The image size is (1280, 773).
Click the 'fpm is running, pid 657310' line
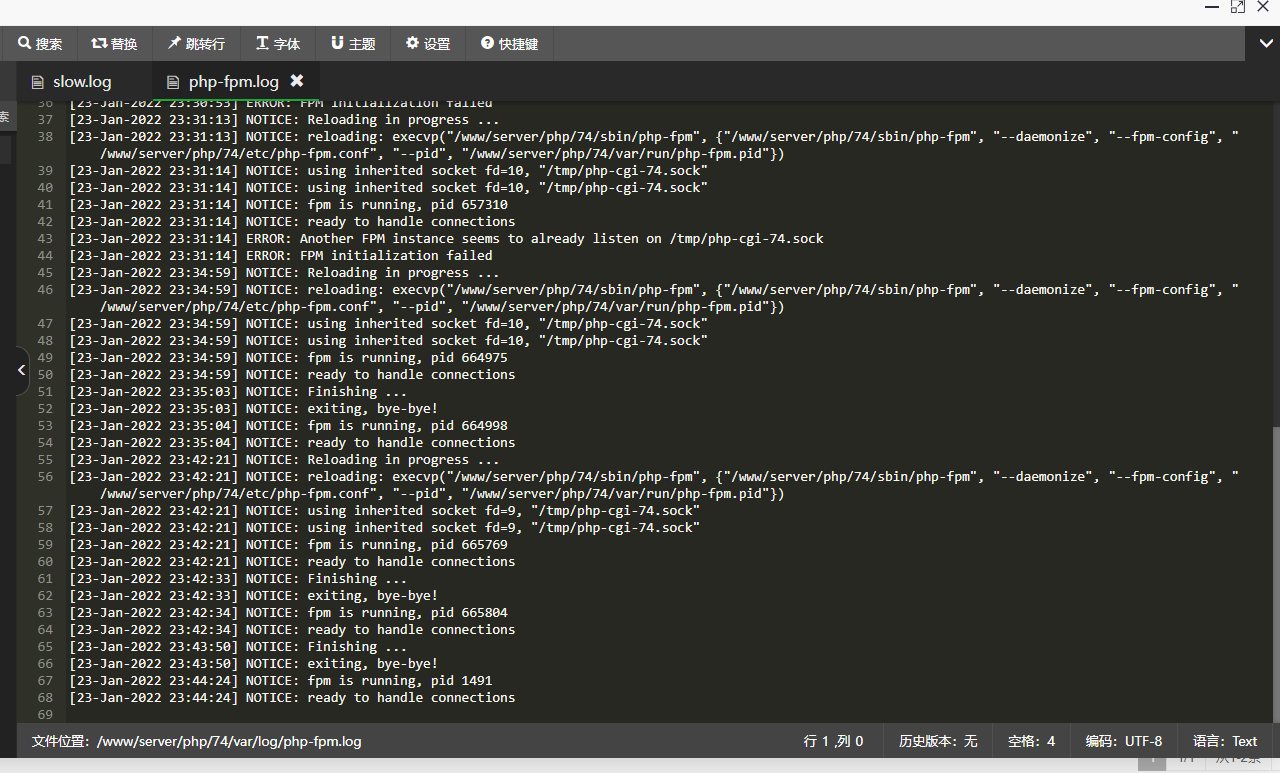(x=288, y=204)
